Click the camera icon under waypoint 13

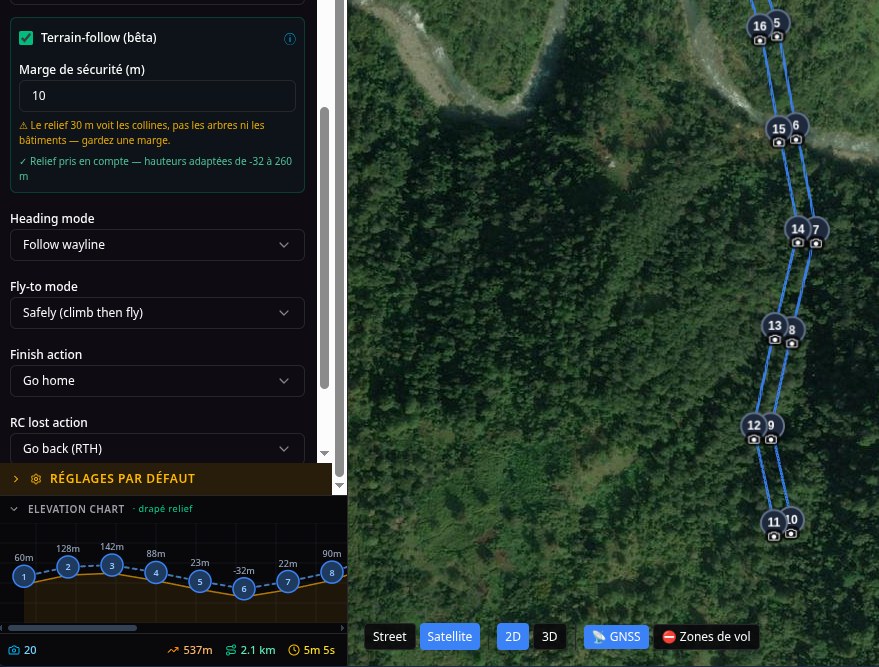775,340
